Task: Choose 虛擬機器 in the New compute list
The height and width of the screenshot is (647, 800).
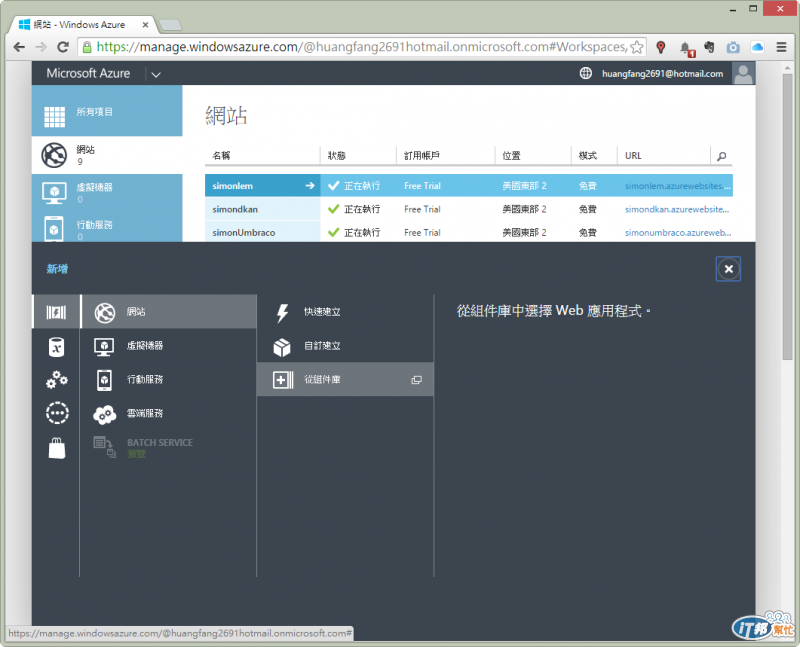Action: tap(169, 346)
